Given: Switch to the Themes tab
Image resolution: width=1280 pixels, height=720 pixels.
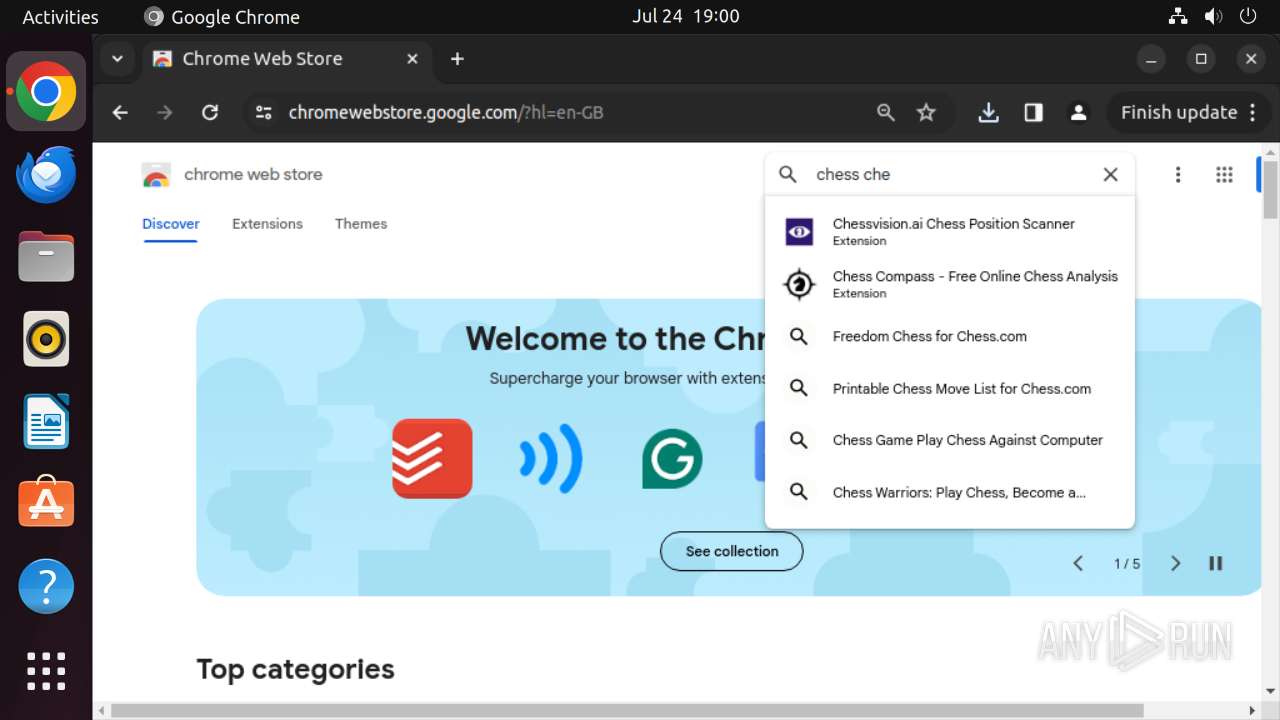Looking at the screenshot, I should coord(361,224).
